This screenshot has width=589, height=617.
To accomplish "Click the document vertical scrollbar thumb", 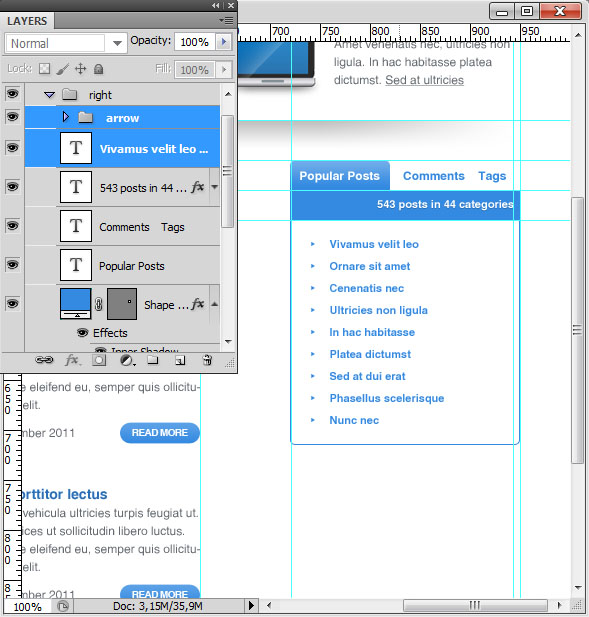I will pos(577,330).
